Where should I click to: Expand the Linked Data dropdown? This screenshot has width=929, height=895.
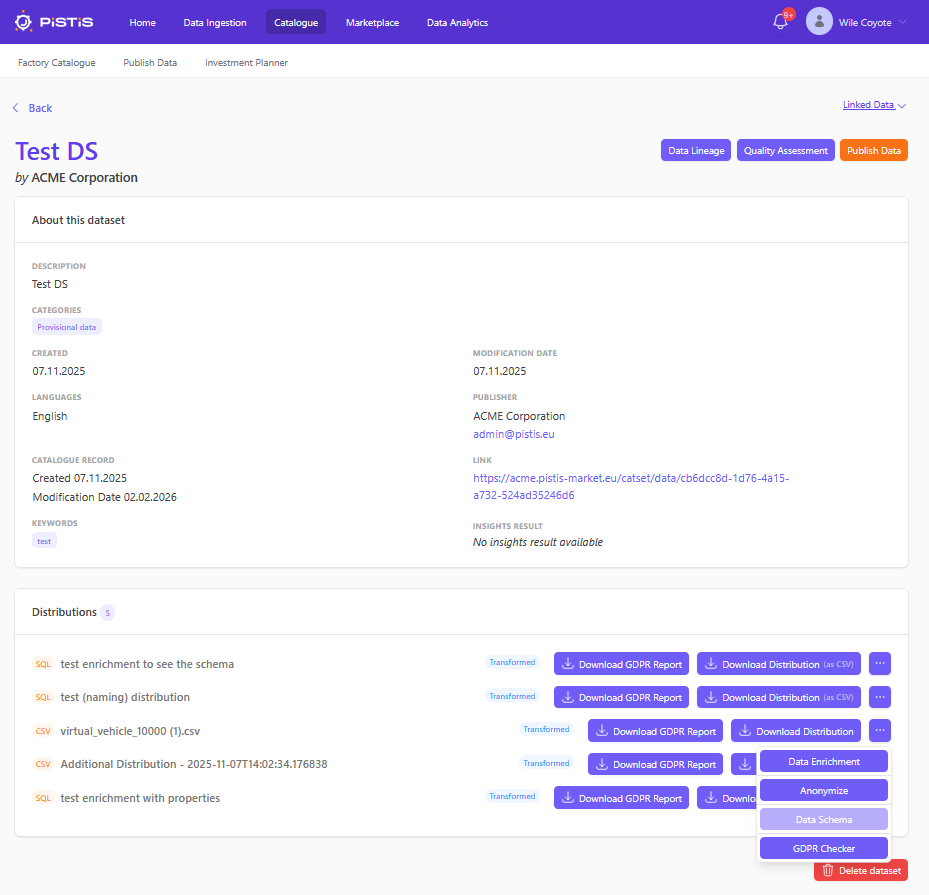coord(874,105)
